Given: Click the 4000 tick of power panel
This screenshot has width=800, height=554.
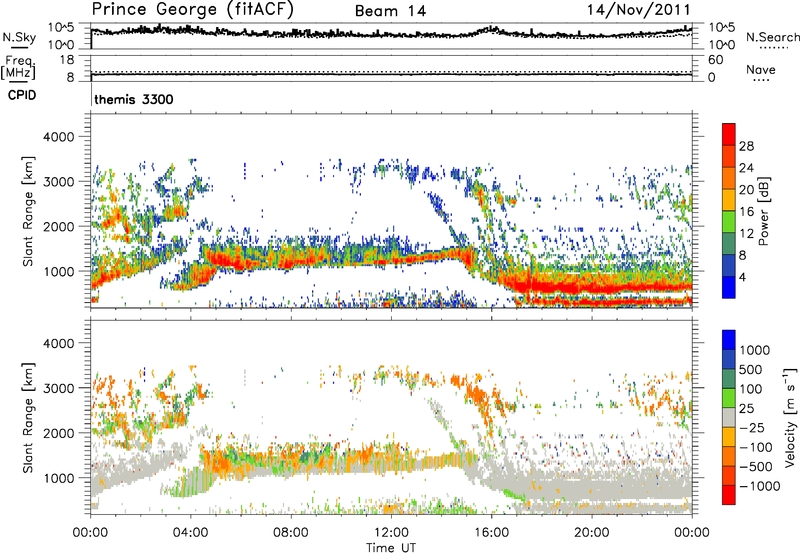Looking at the screenshot, I should (x=59, y=137).
